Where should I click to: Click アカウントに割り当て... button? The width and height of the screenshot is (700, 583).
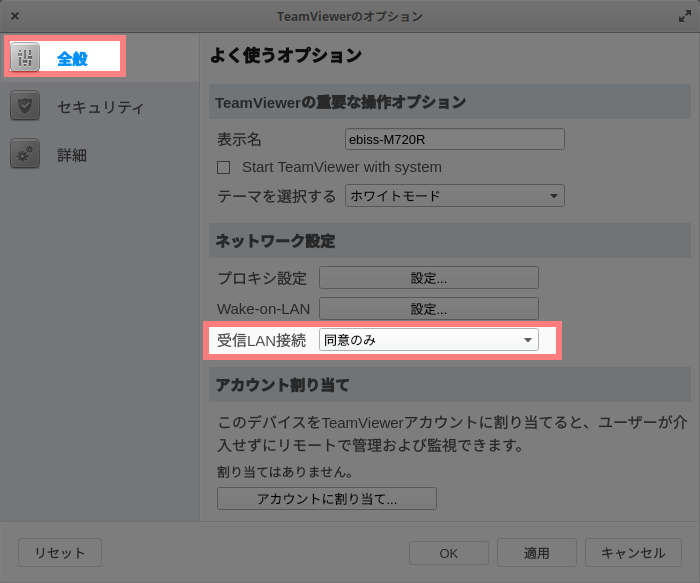[327, 499]
